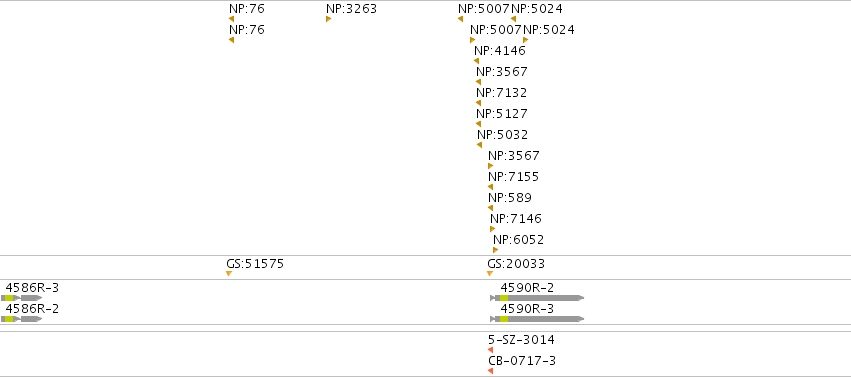Select the left-pointing NP:5007 marker
The image size is (851, 377).
pos(460,19)
